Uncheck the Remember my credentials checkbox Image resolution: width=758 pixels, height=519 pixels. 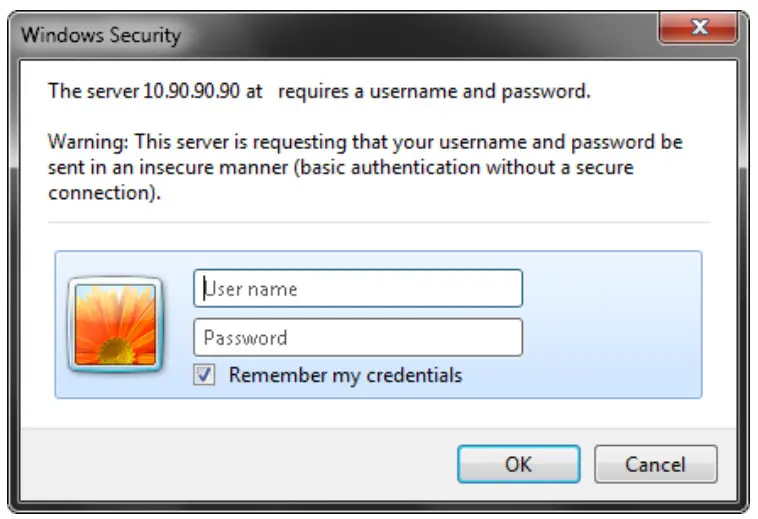click(205, 375)
